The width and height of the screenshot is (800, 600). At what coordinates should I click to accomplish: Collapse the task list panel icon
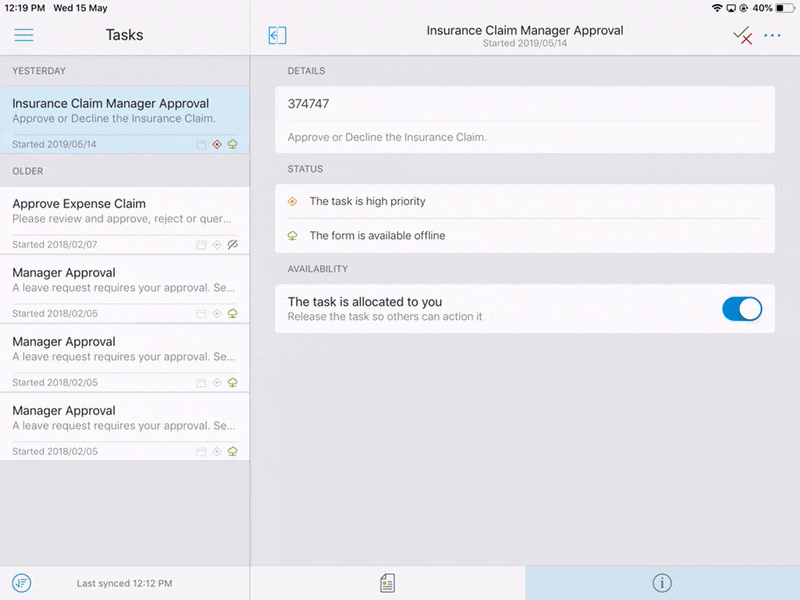point(277,35)
